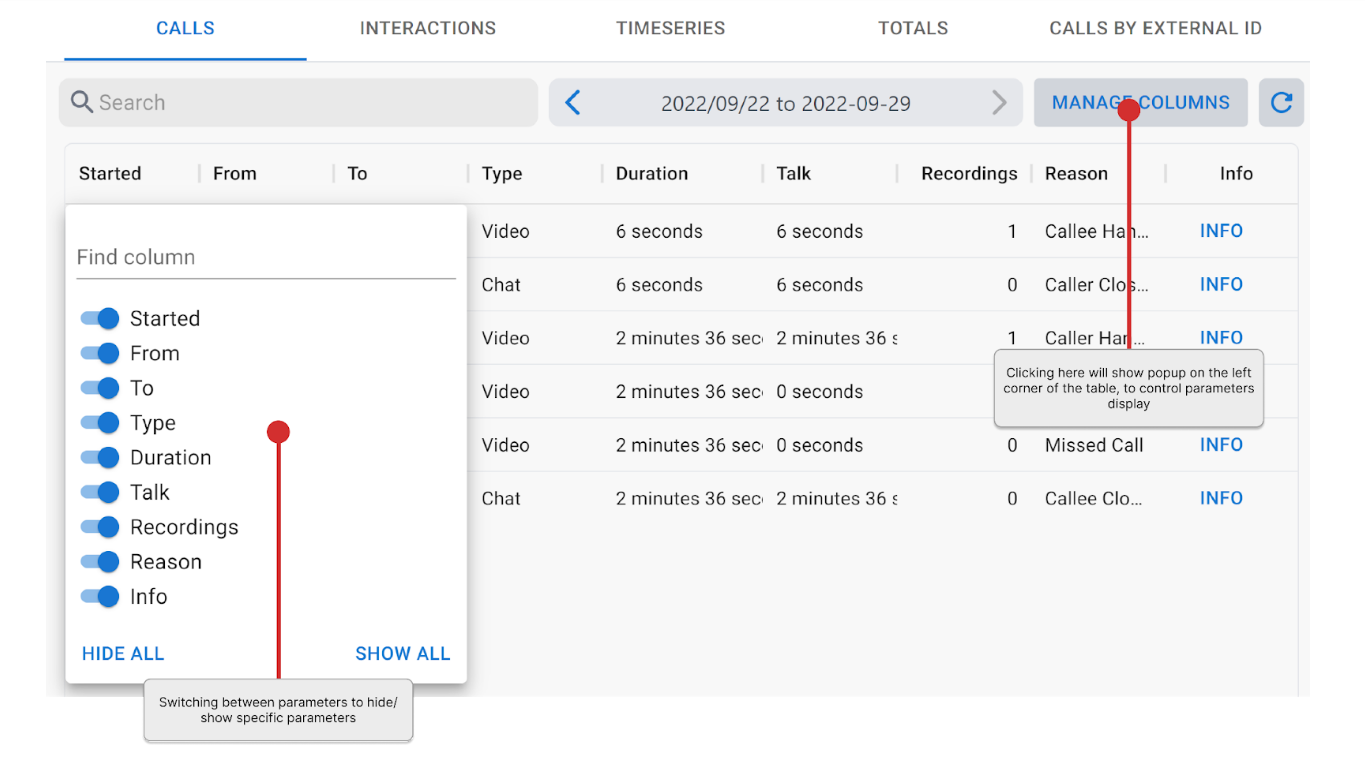
Task: Click the Hide All button
Action: 123,654
